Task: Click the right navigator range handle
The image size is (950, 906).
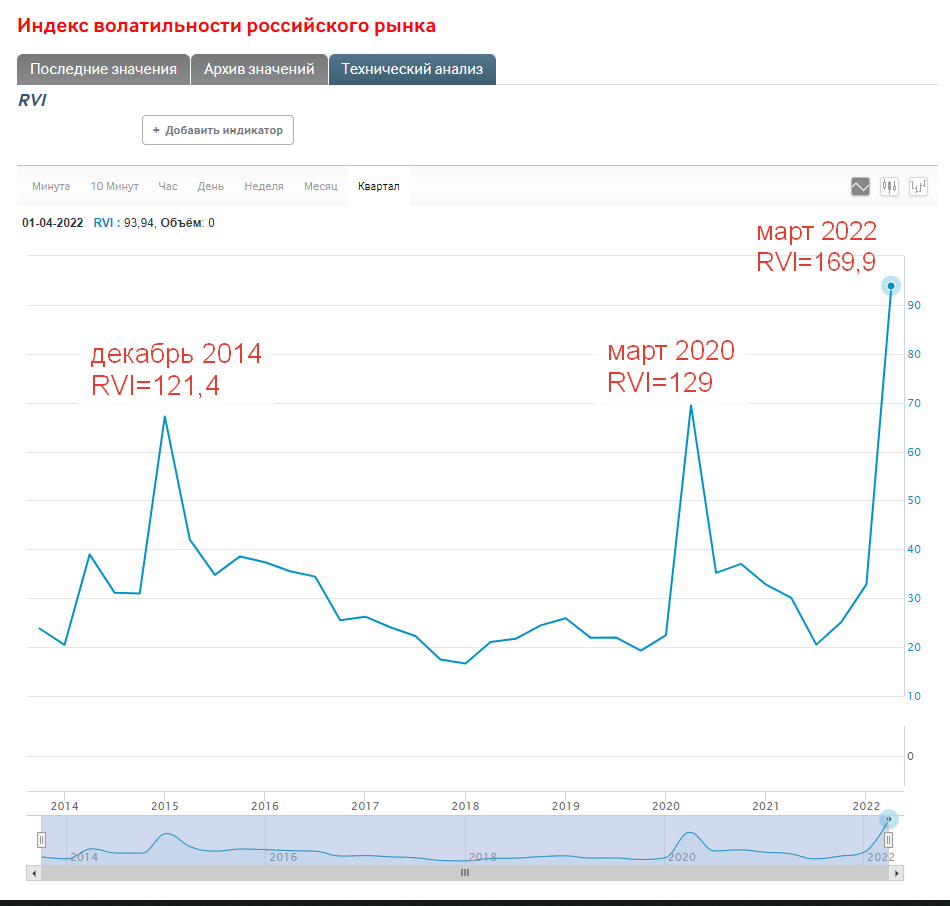Action: 888,840
